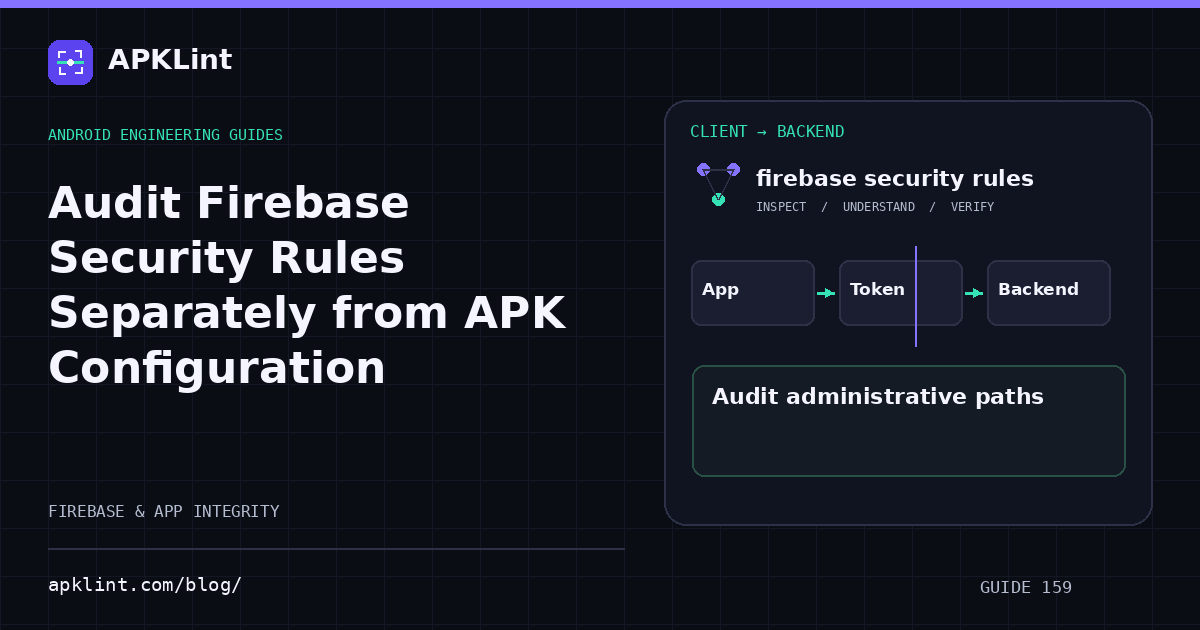Select the INSPECT step text
Viewport: 1200px width, 630px height.
[781, 207]
